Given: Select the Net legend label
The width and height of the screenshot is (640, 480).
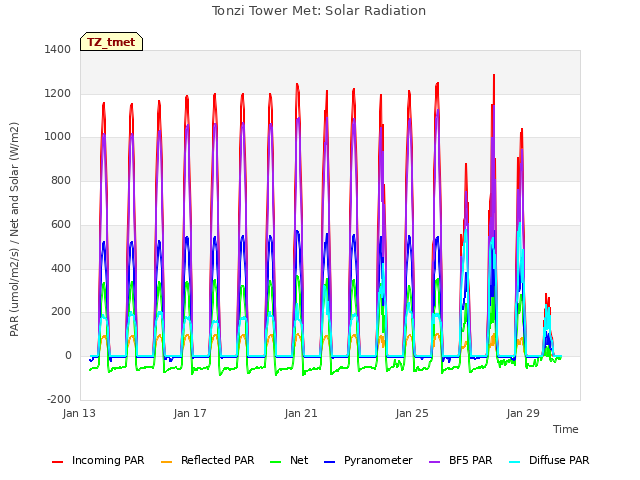Looking at the screenshot, I should 299,460.
